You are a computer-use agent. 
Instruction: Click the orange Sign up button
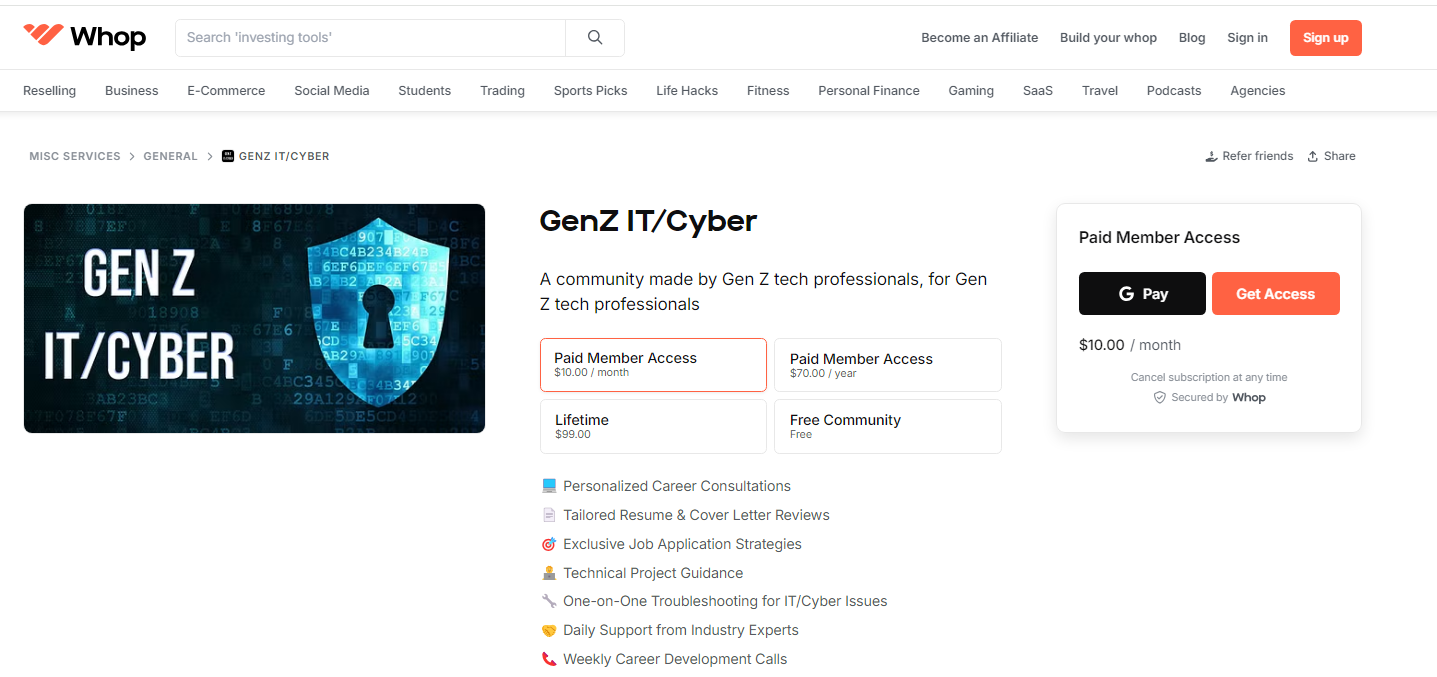pos(1326,38)
